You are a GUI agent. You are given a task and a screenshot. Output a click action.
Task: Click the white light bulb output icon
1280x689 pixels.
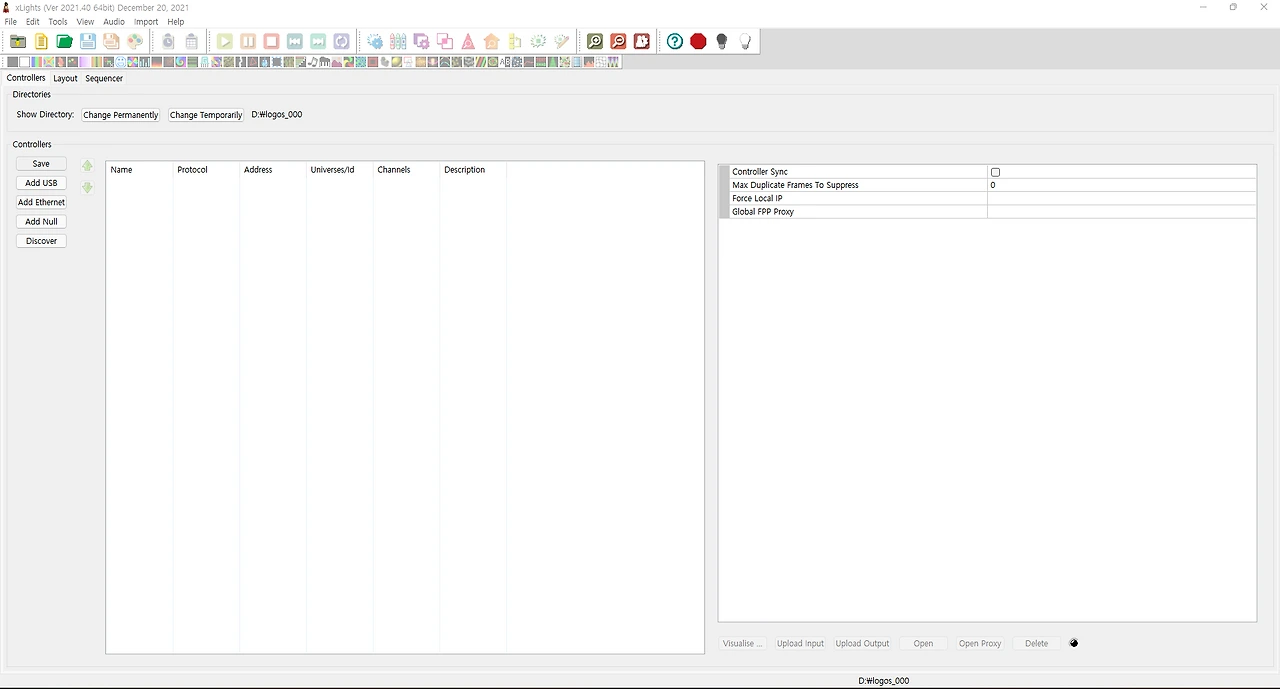pos(745,41)
